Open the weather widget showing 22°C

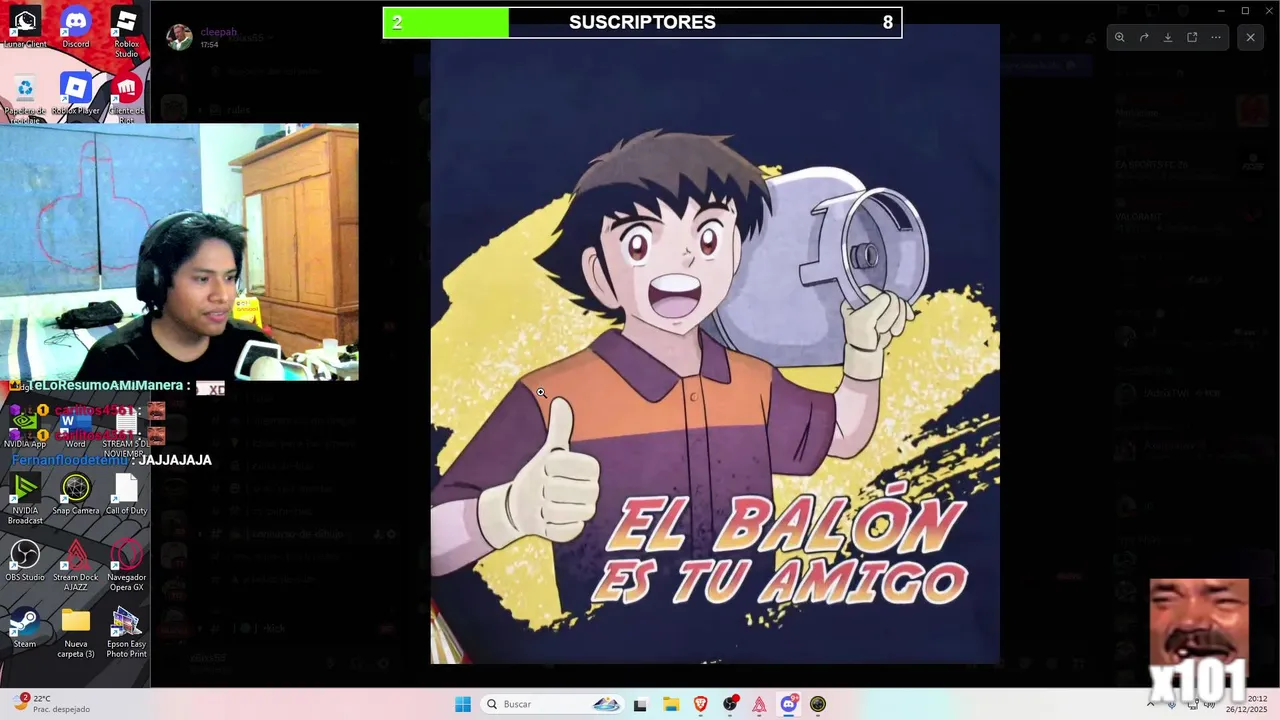(52, 704)
